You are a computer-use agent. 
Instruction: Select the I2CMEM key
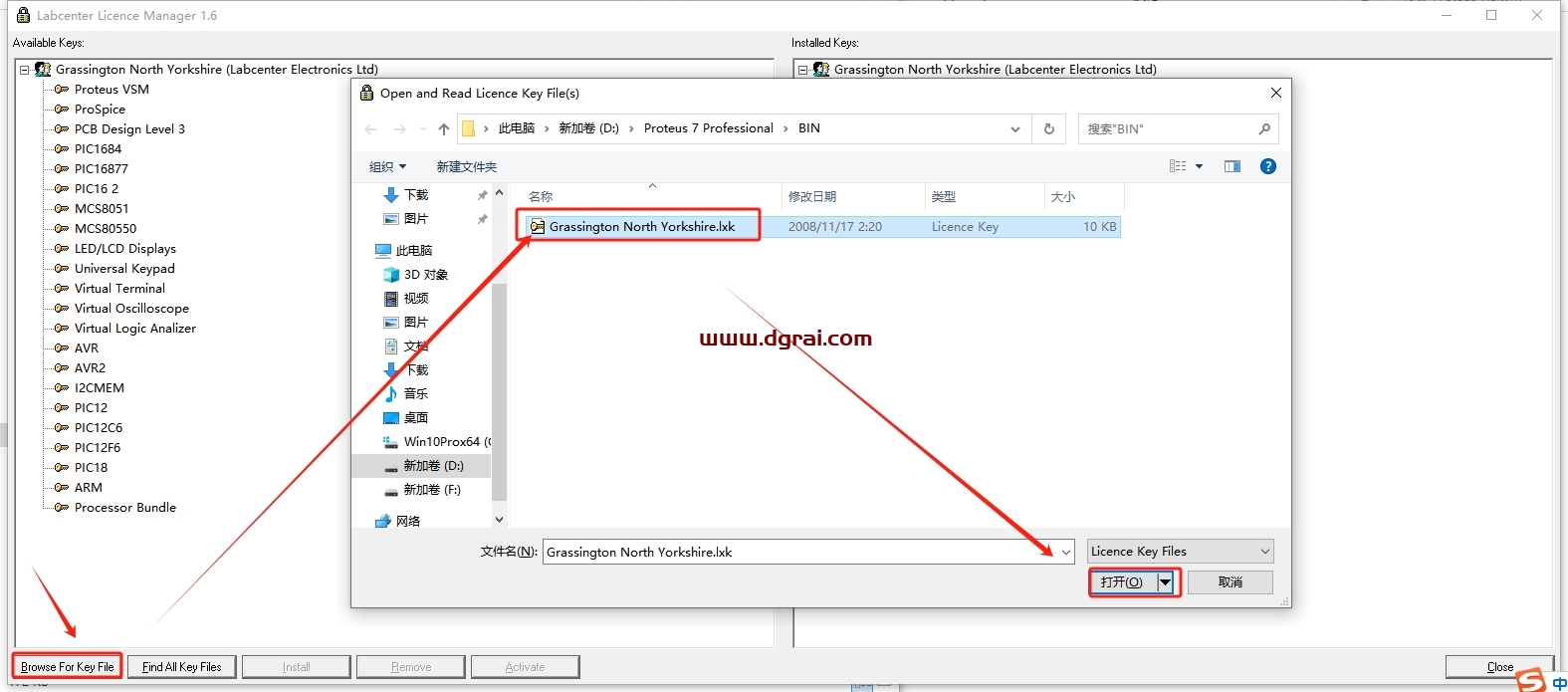coord(100,388)
